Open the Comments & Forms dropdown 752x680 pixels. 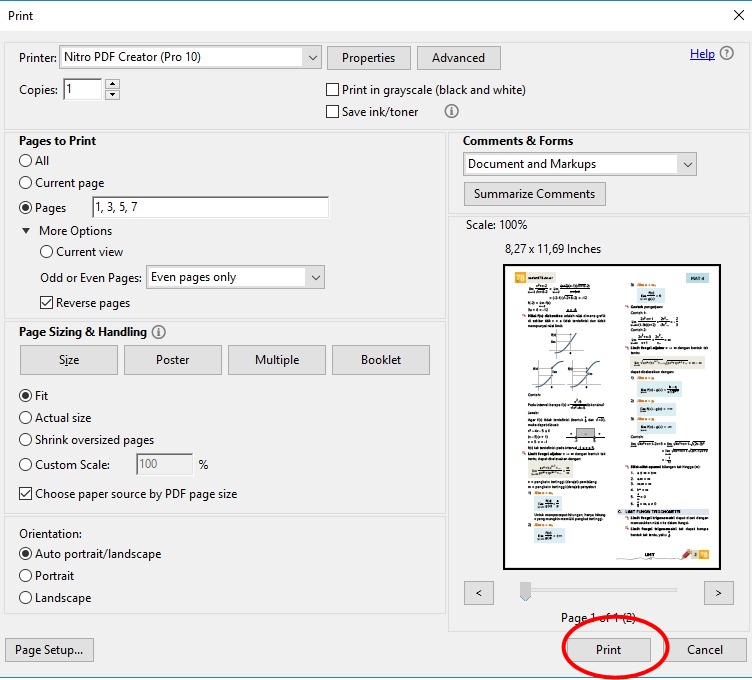pyautogui.click(x=686, y=164)
